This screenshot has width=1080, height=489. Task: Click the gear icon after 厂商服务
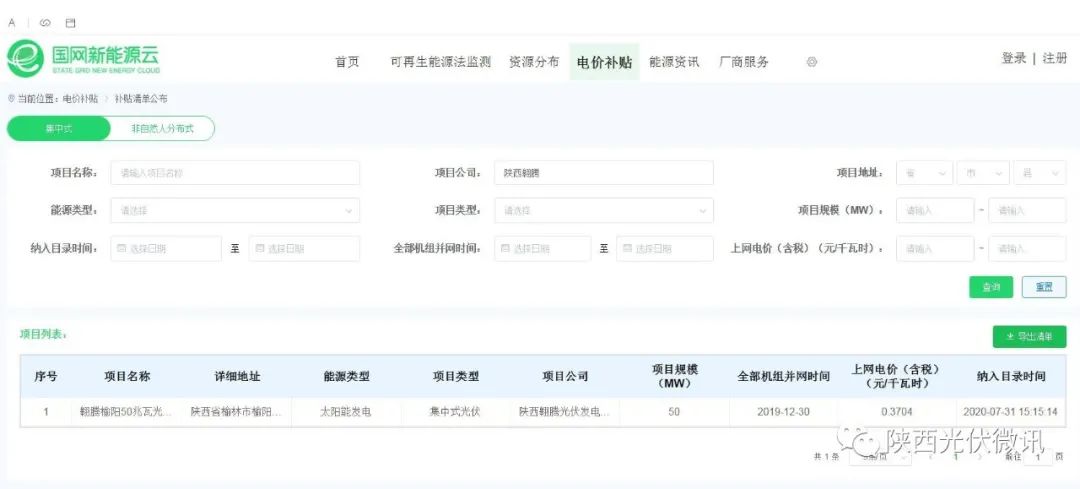812,62
